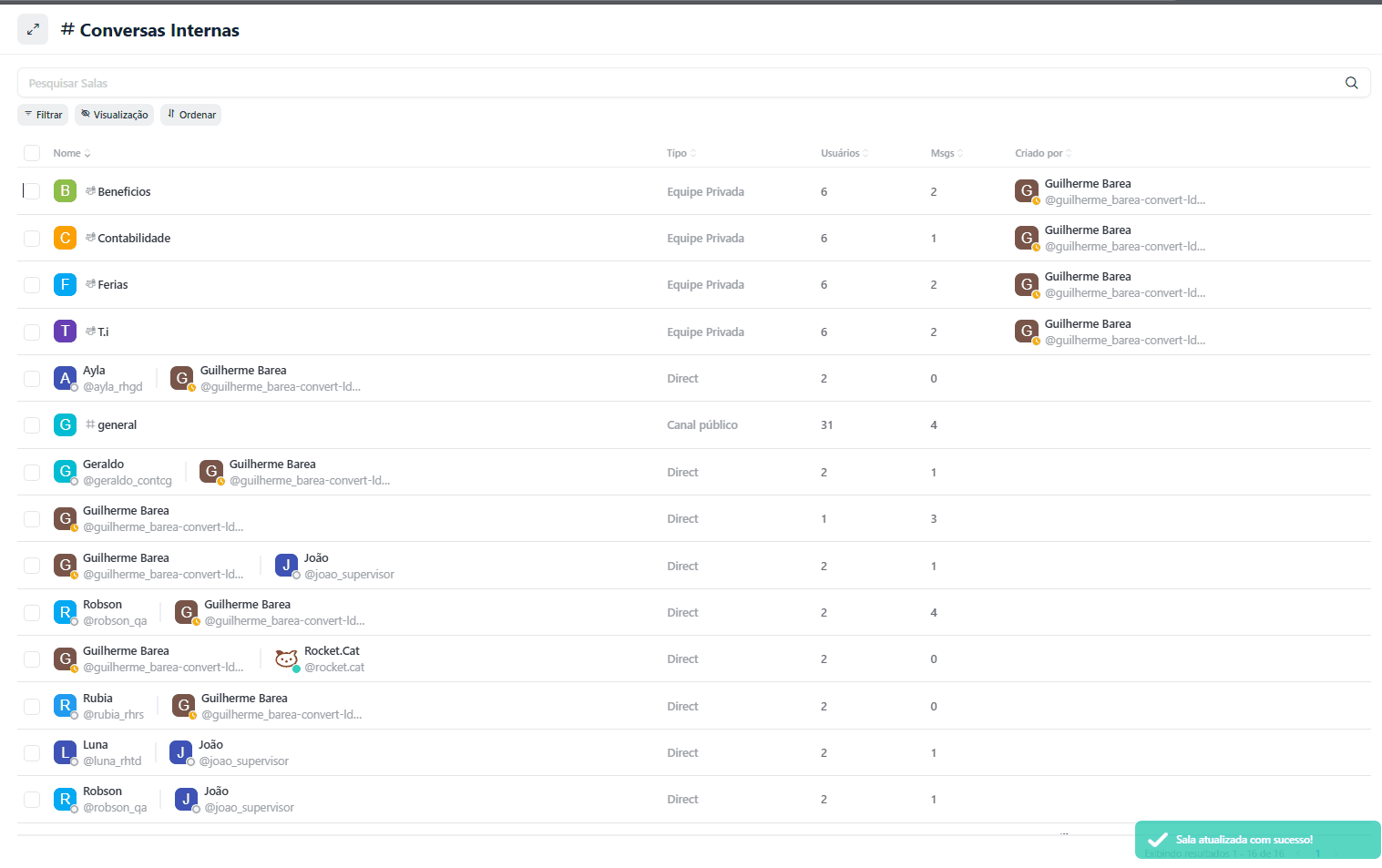The width and height of the screenshot is (1382, 868).
Task: Click the expand fullscreen arrows icon
Action: pyautogui.click(x=33, y=29)
